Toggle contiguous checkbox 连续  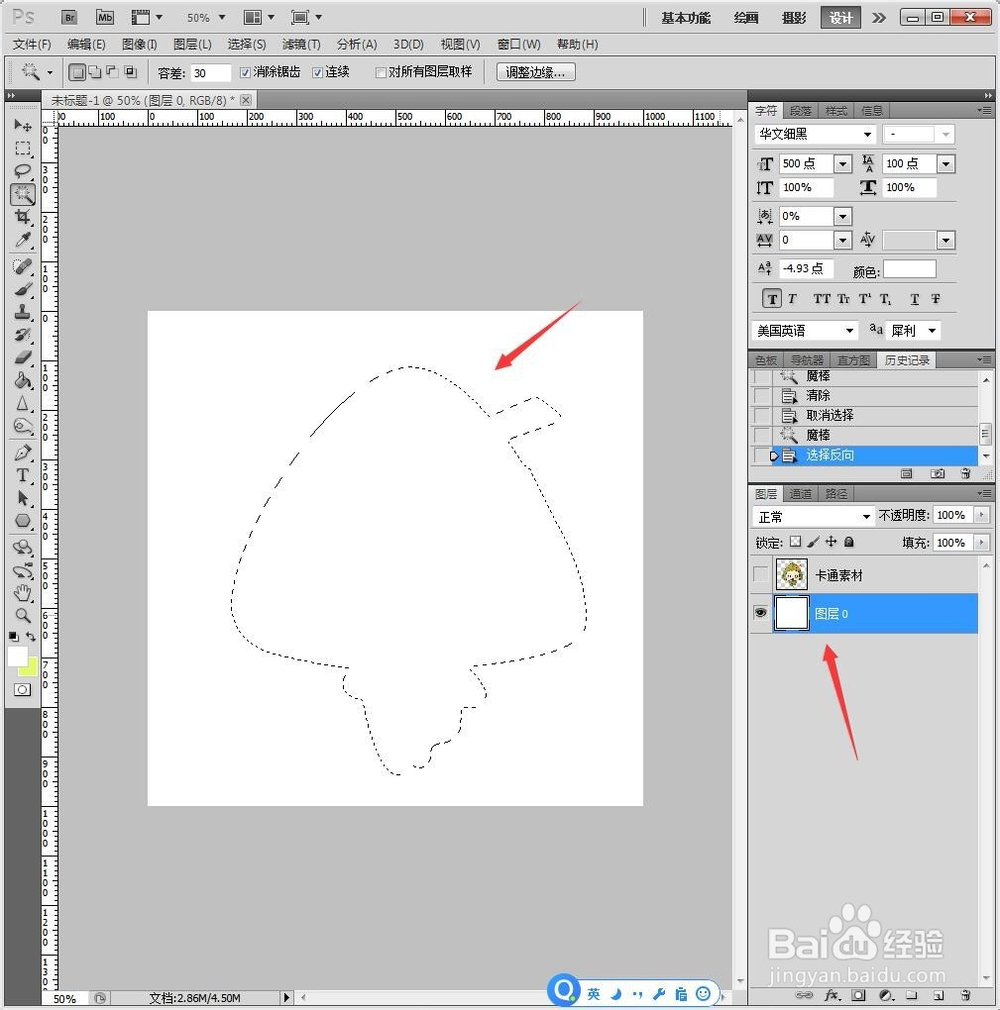pos(317,73)
